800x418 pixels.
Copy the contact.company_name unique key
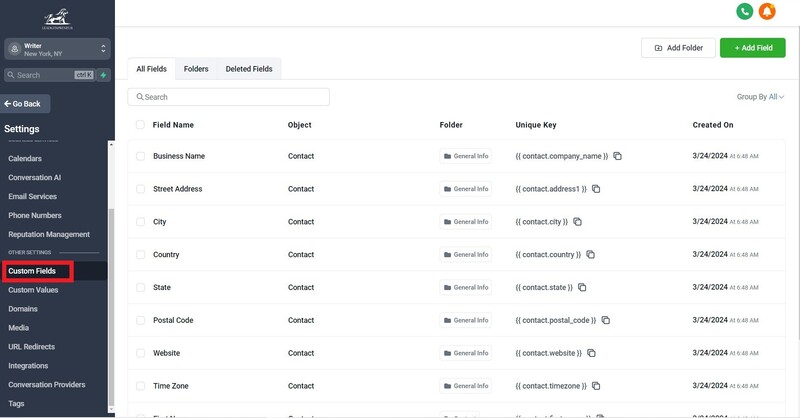point(617,156)
